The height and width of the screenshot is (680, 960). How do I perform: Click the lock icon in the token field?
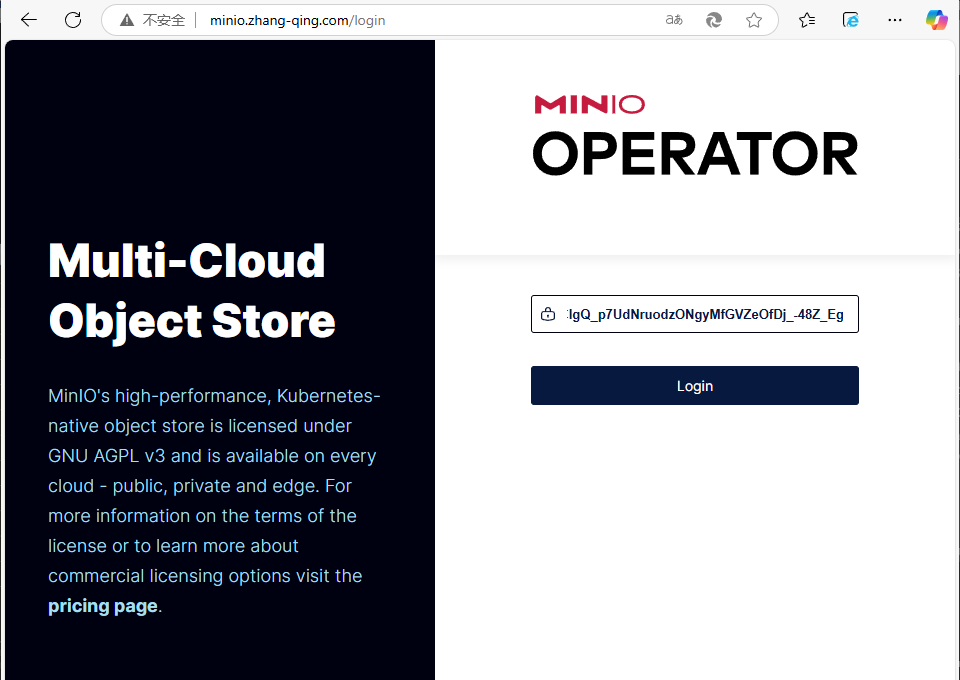[x=548, y=314]
